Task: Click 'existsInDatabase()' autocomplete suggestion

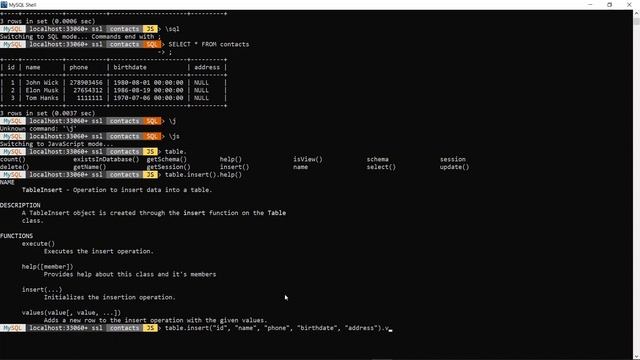Action: click(106, 159)
